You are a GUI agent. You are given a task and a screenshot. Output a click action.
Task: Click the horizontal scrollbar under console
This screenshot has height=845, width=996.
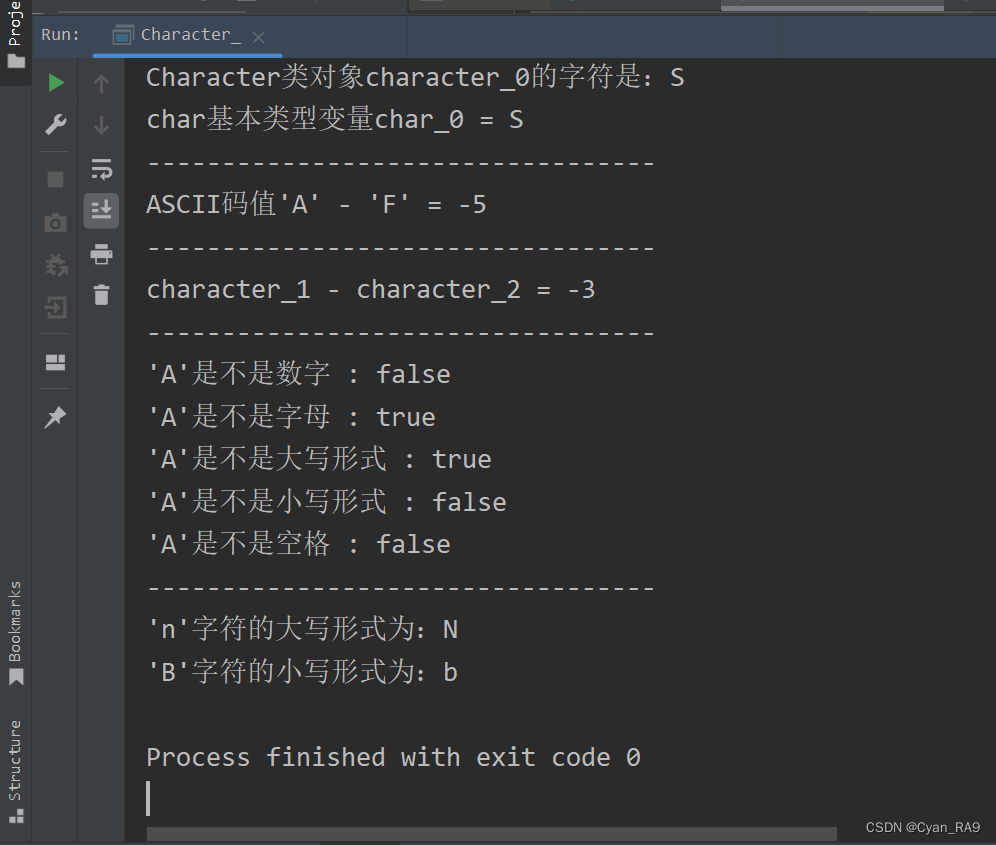click(x=491, y=834)
